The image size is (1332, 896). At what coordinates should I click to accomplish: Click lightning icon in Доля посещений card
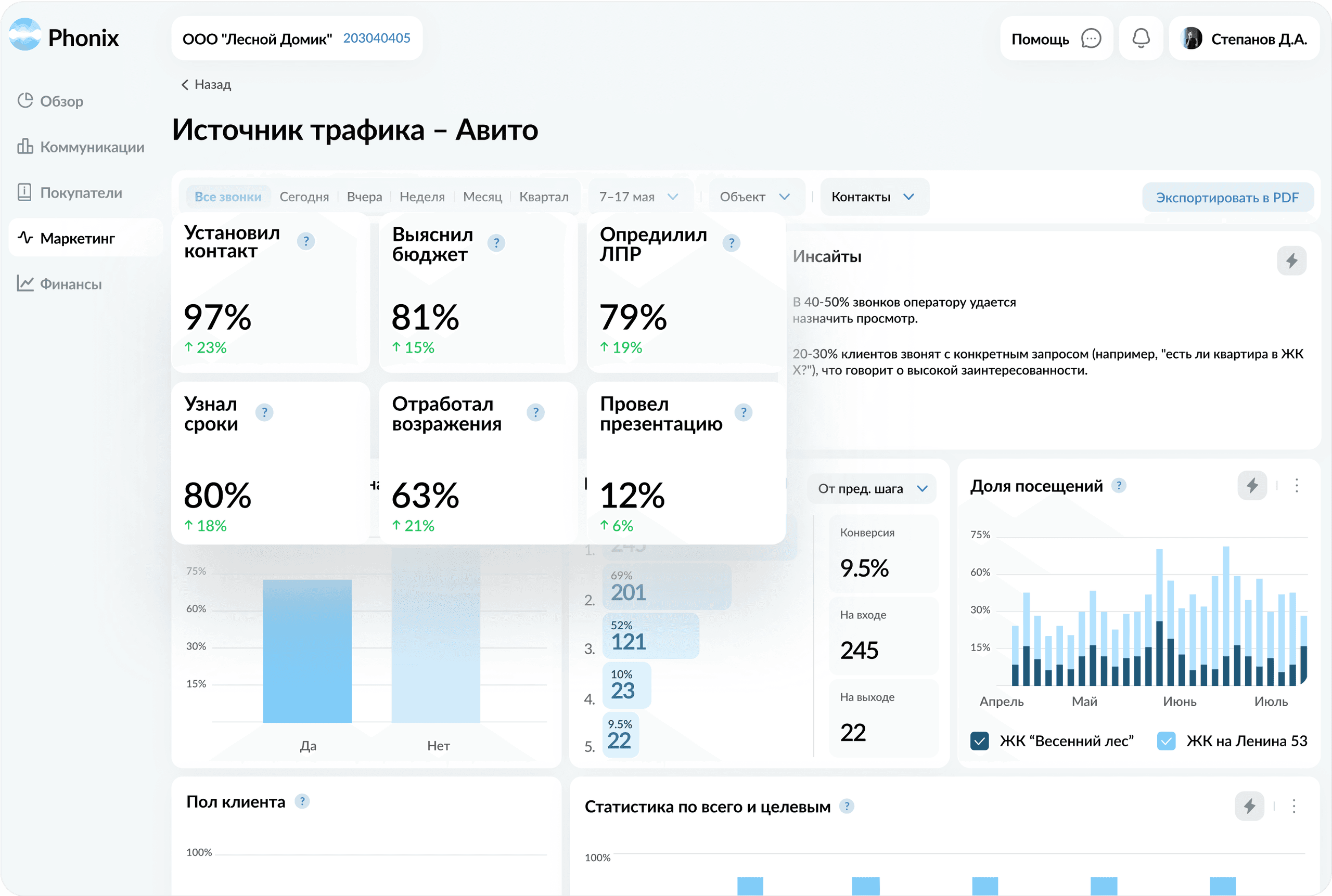coord(1252,486)
